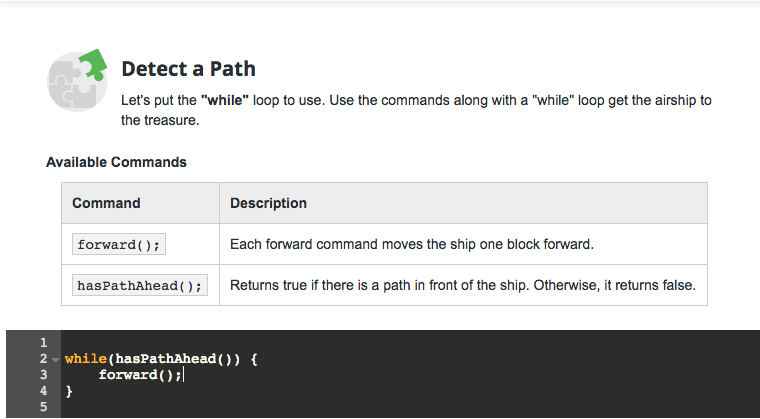760x419 pixels.
Task: Click the puzzle piece lesson icon
Action: coord(77,80)
